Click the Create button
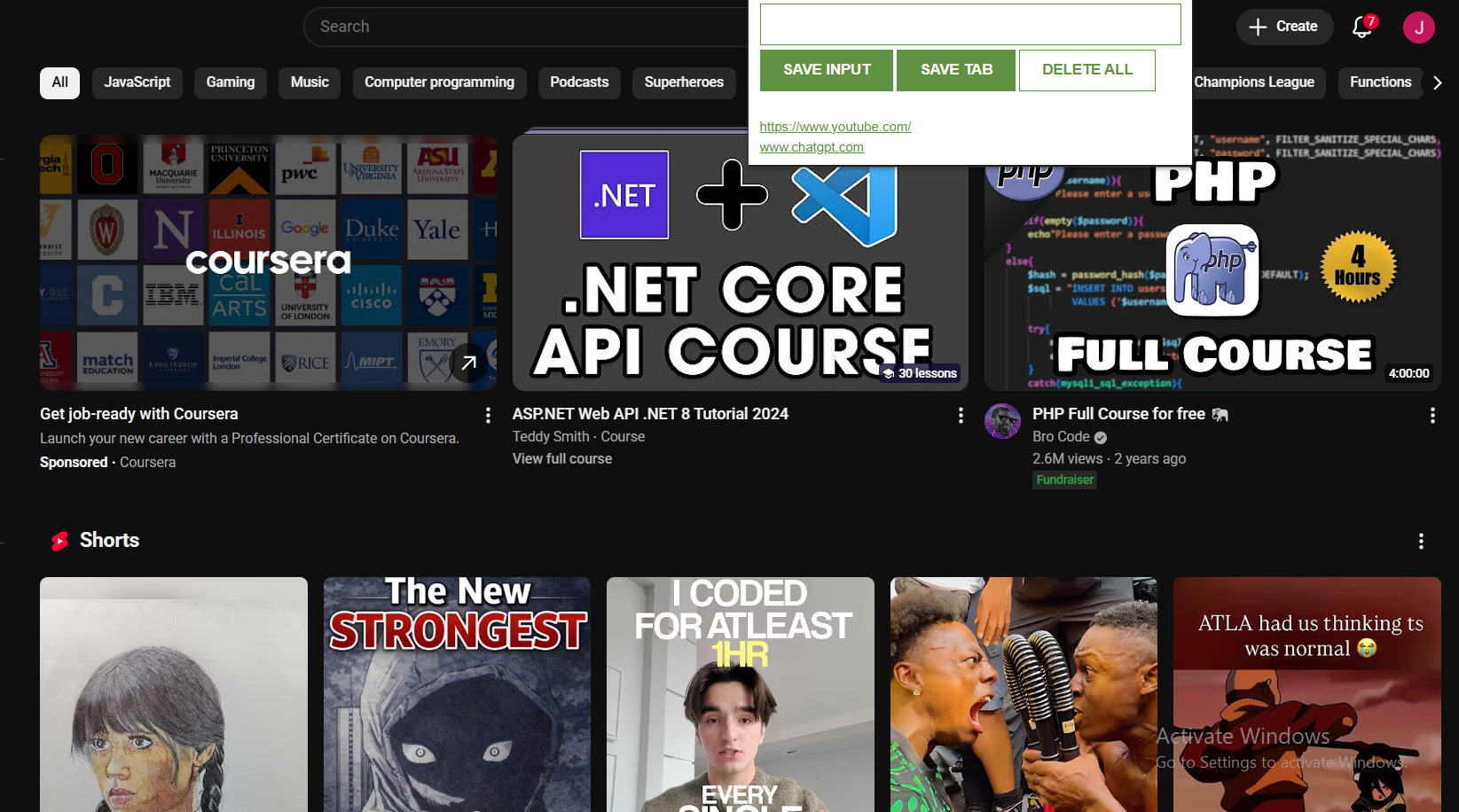The image size is (1459, 812). click(1284, 27)
